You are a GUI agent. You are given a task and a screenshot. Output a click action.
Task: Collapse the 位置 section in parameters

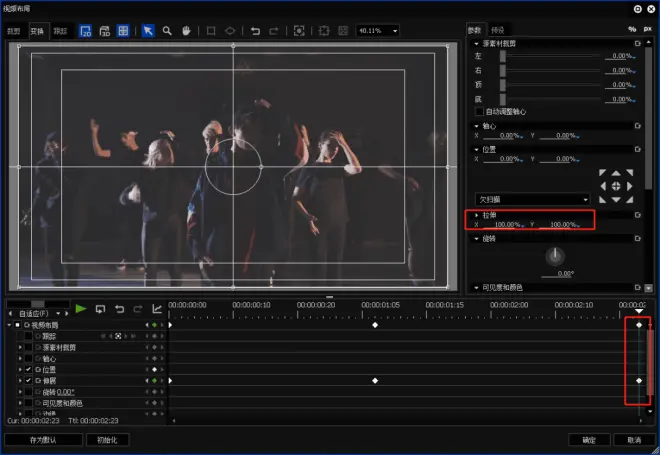point(476,149)
